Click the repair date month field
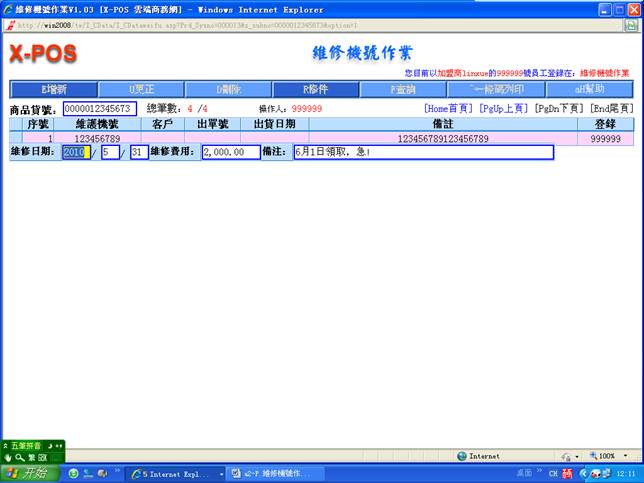The height and width of the screenshot is (483, 644). pyautogui.click(x=109, y=153)
